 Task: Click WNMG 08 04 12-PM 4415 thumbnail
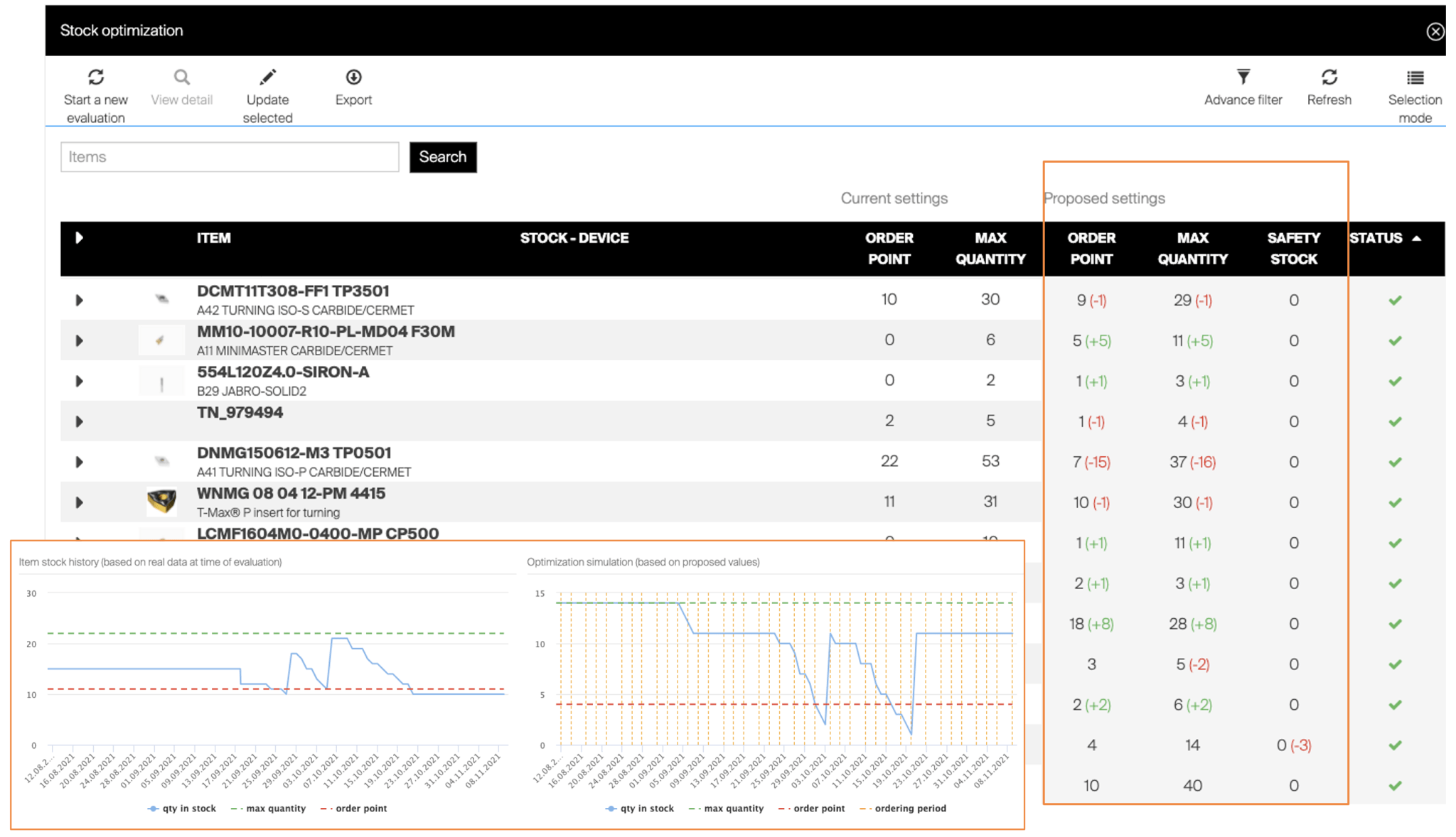(162, 501)
